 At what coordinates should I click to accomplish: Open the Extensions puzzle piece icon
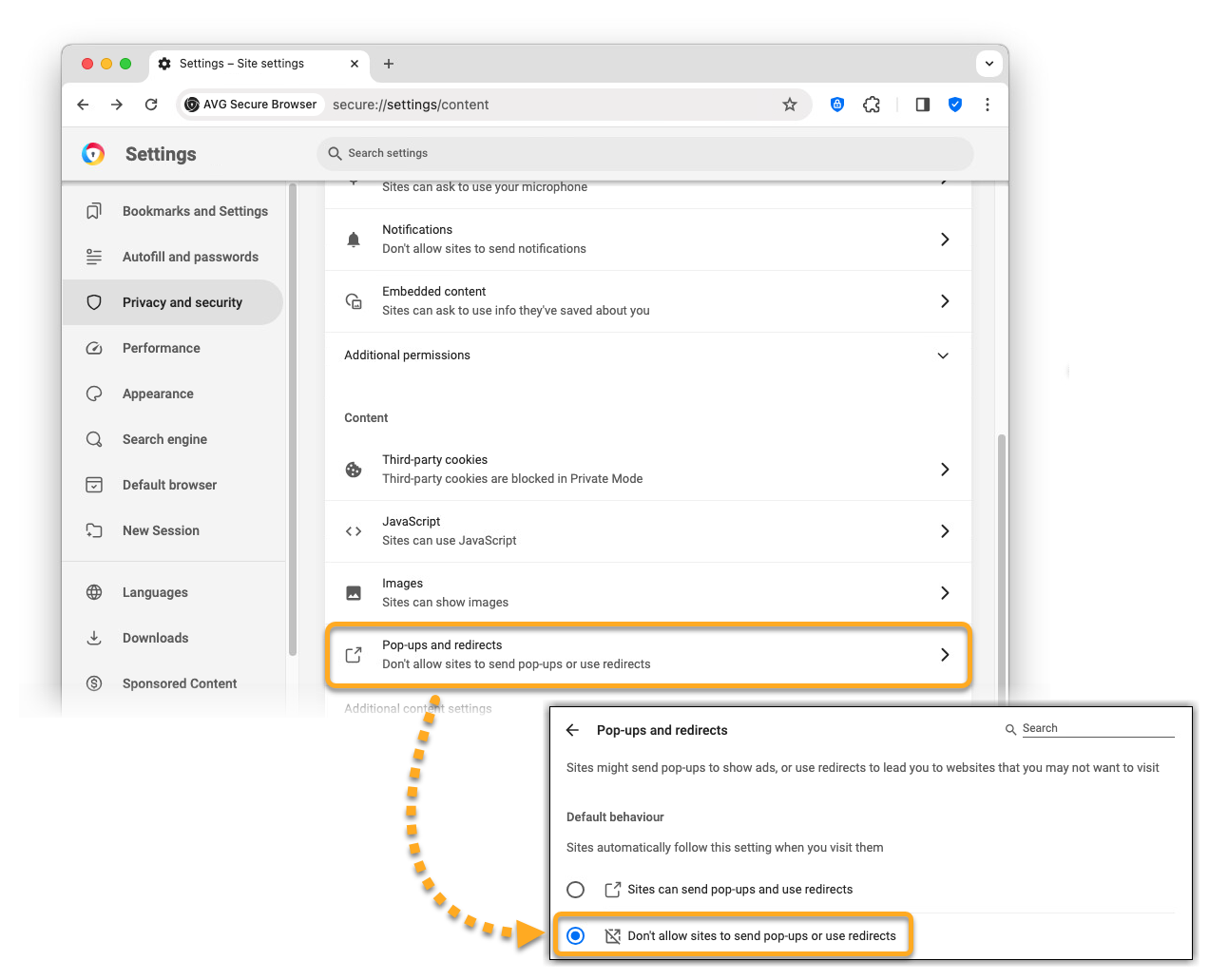click(872, 105)
